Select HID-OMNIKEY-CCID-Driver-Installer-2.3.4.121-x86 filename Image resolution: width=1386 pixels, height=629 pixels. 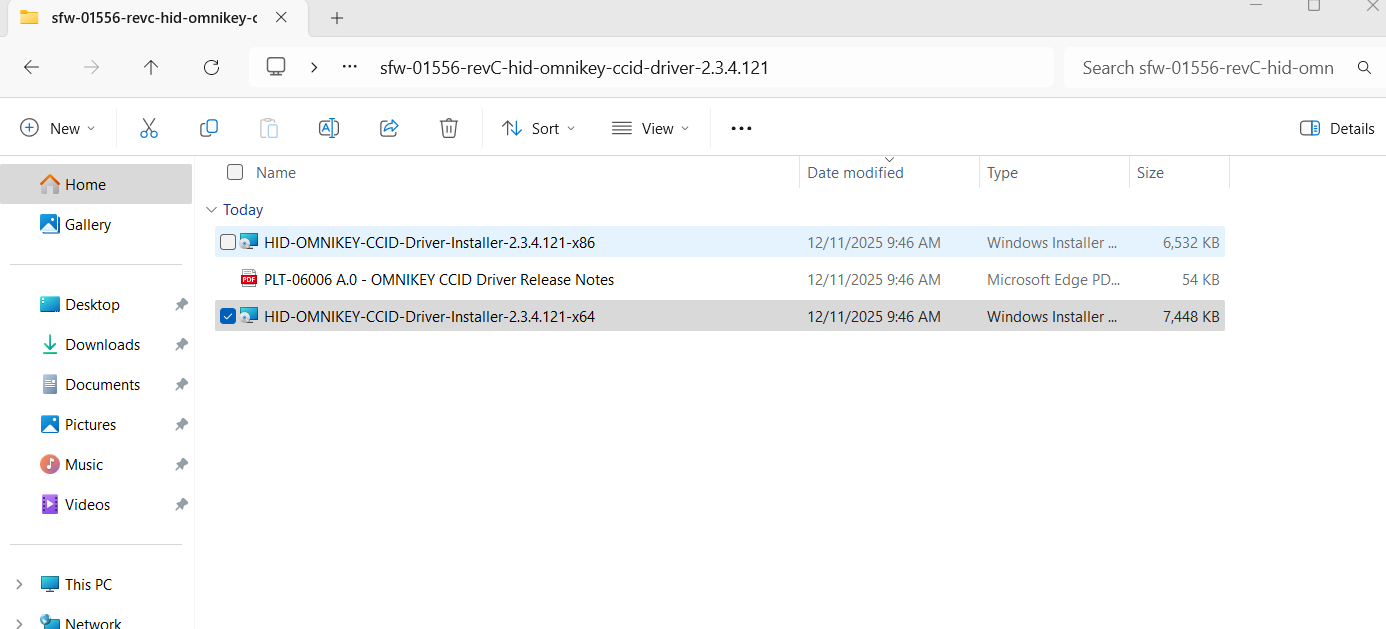[430, 242]
